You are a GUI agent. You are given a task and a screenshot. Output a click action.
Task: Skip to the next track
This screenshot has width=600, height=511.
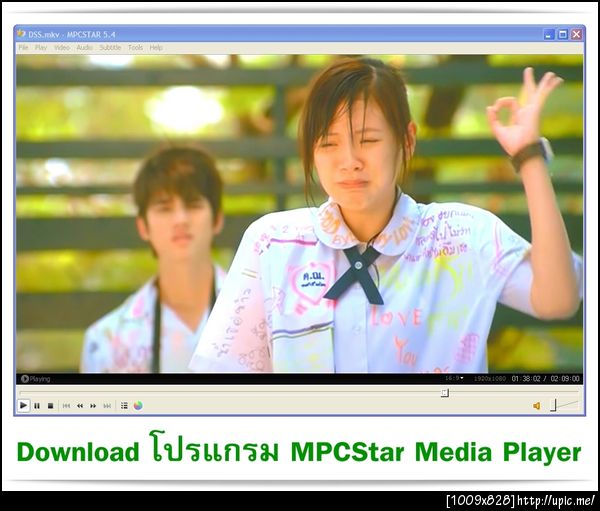click(x=107, y=406)
